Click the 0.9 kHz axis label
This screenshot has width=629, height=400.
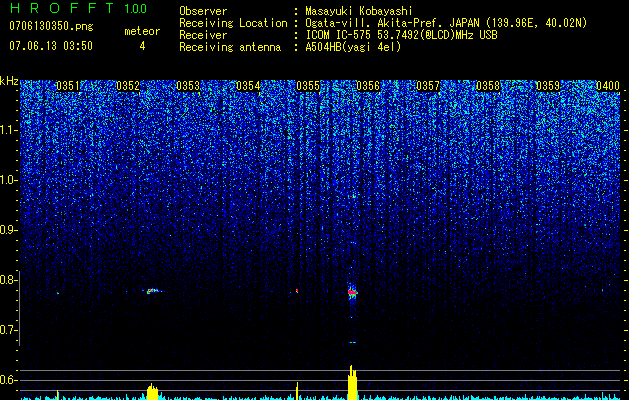(x=9, y=230)
